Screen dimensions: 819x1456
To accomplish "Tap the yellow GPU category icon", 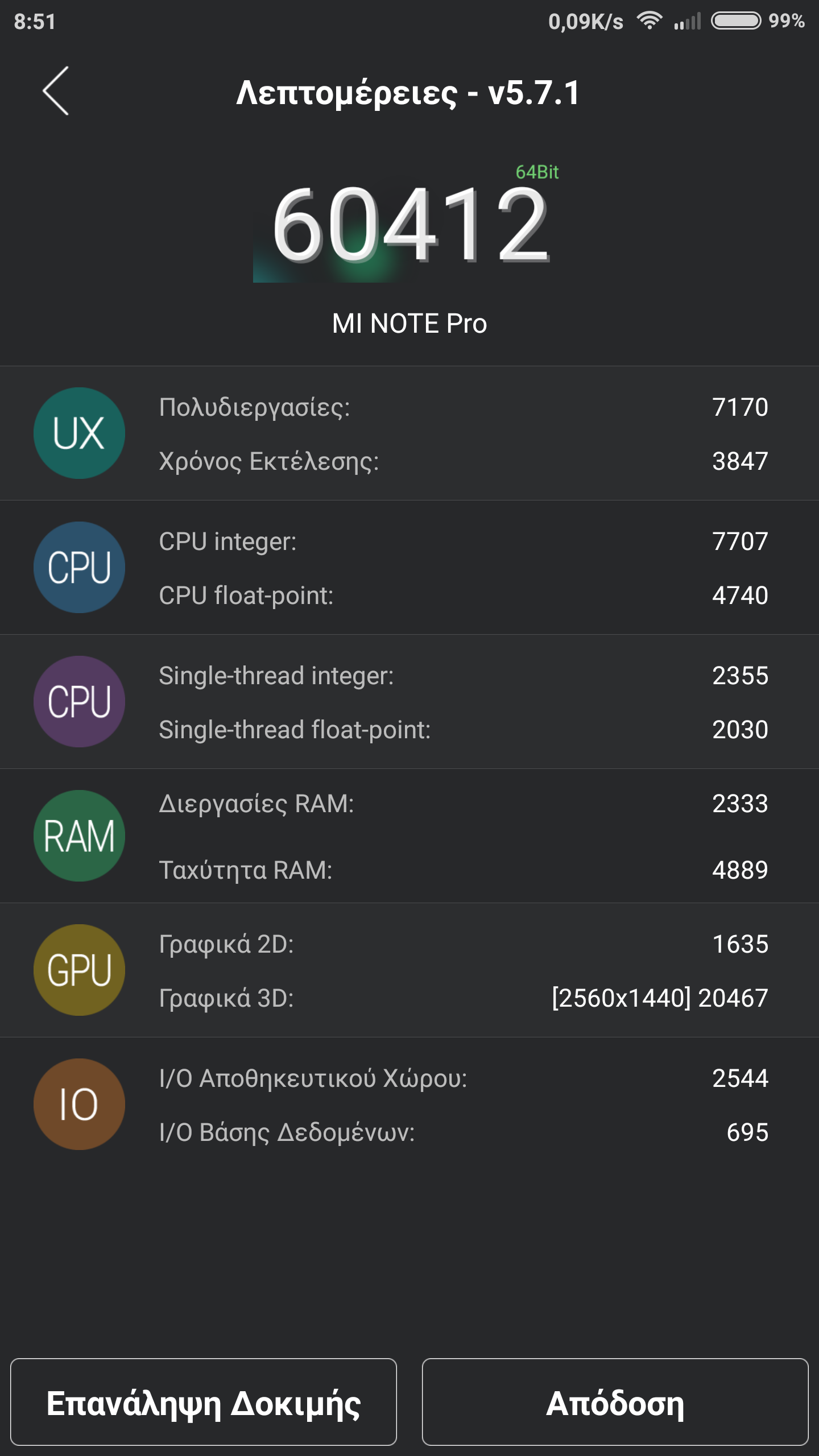I will click(79, 970).
